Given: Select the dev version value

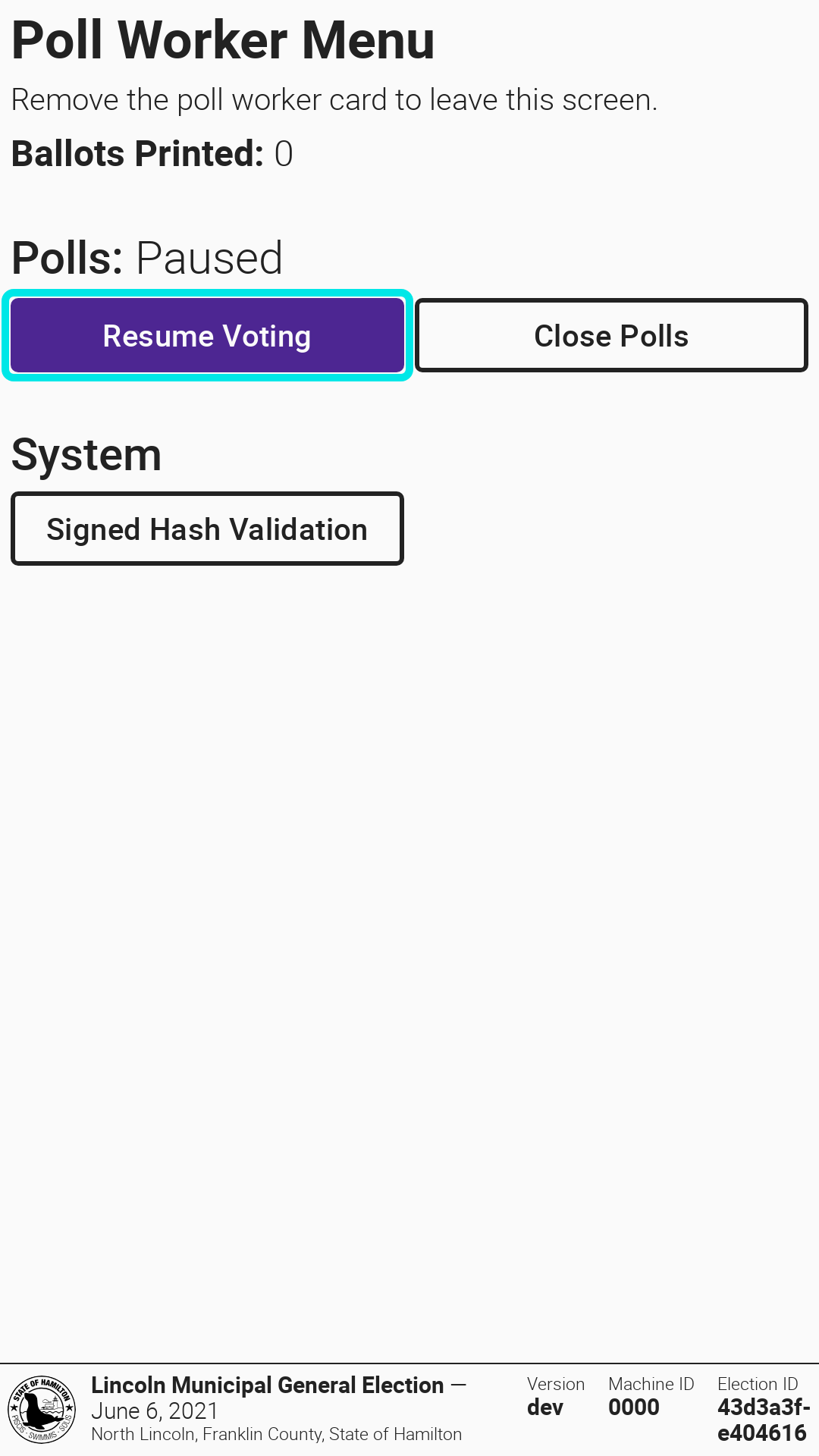Looking at the screenshot, I should [545, 1407].
